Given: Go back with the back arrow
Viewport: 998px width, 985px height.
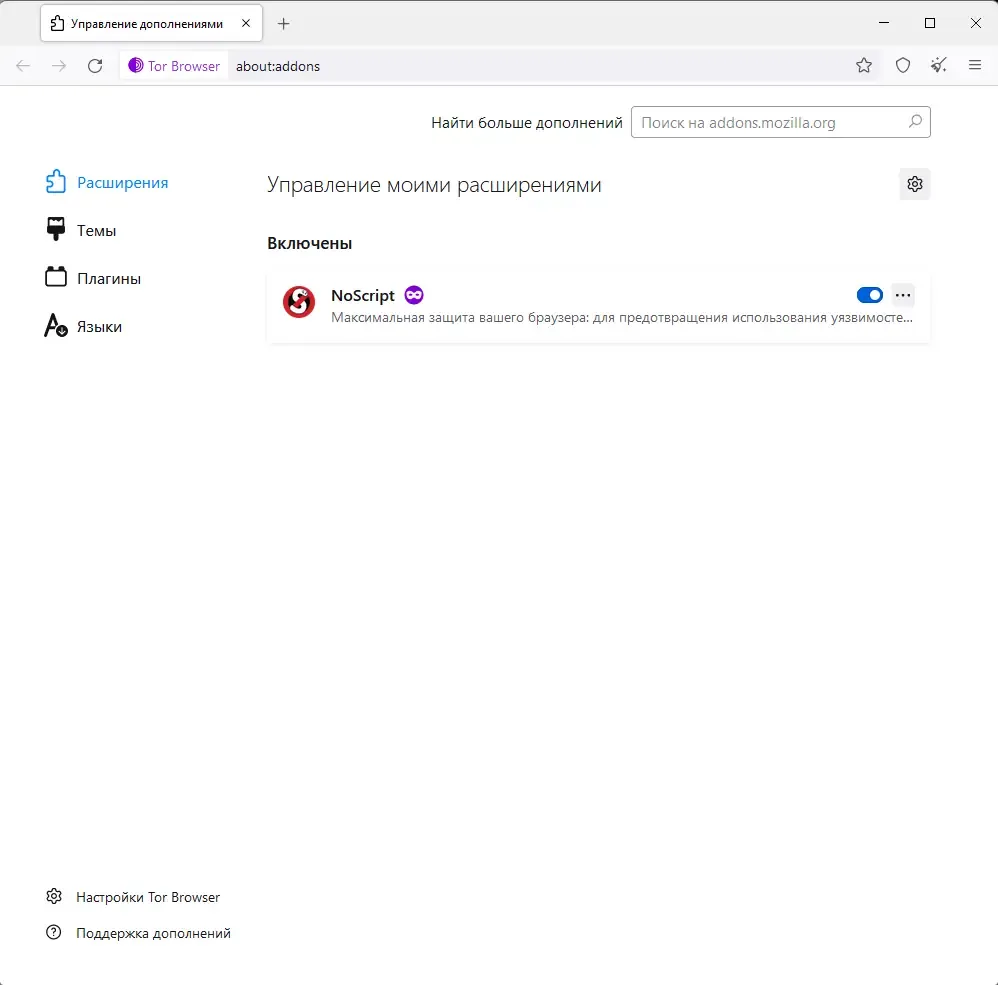Looking at the screenshot, I should tap(23, 66).
